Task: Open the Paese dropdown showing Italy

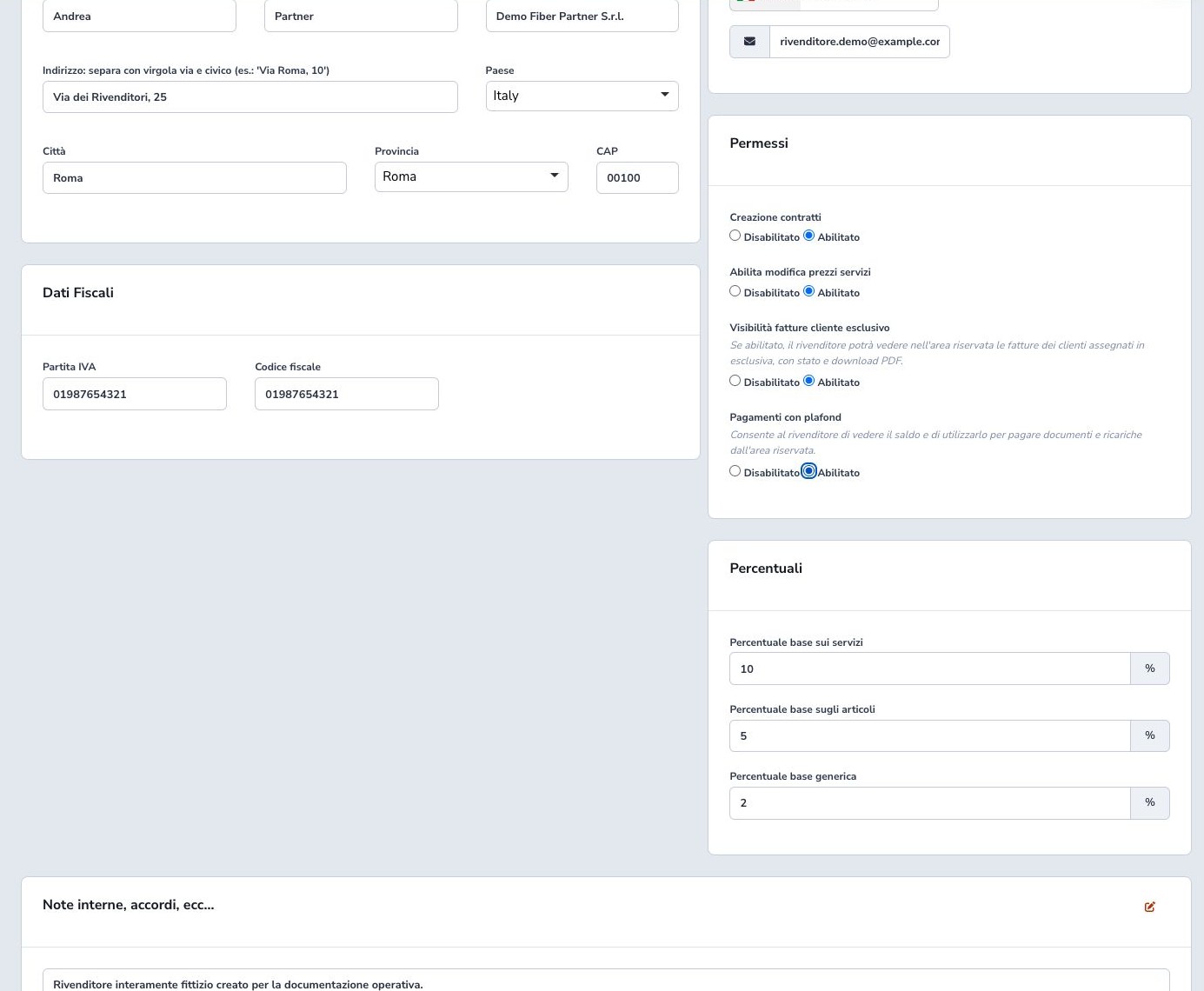Action: click(x=582, y=96)
